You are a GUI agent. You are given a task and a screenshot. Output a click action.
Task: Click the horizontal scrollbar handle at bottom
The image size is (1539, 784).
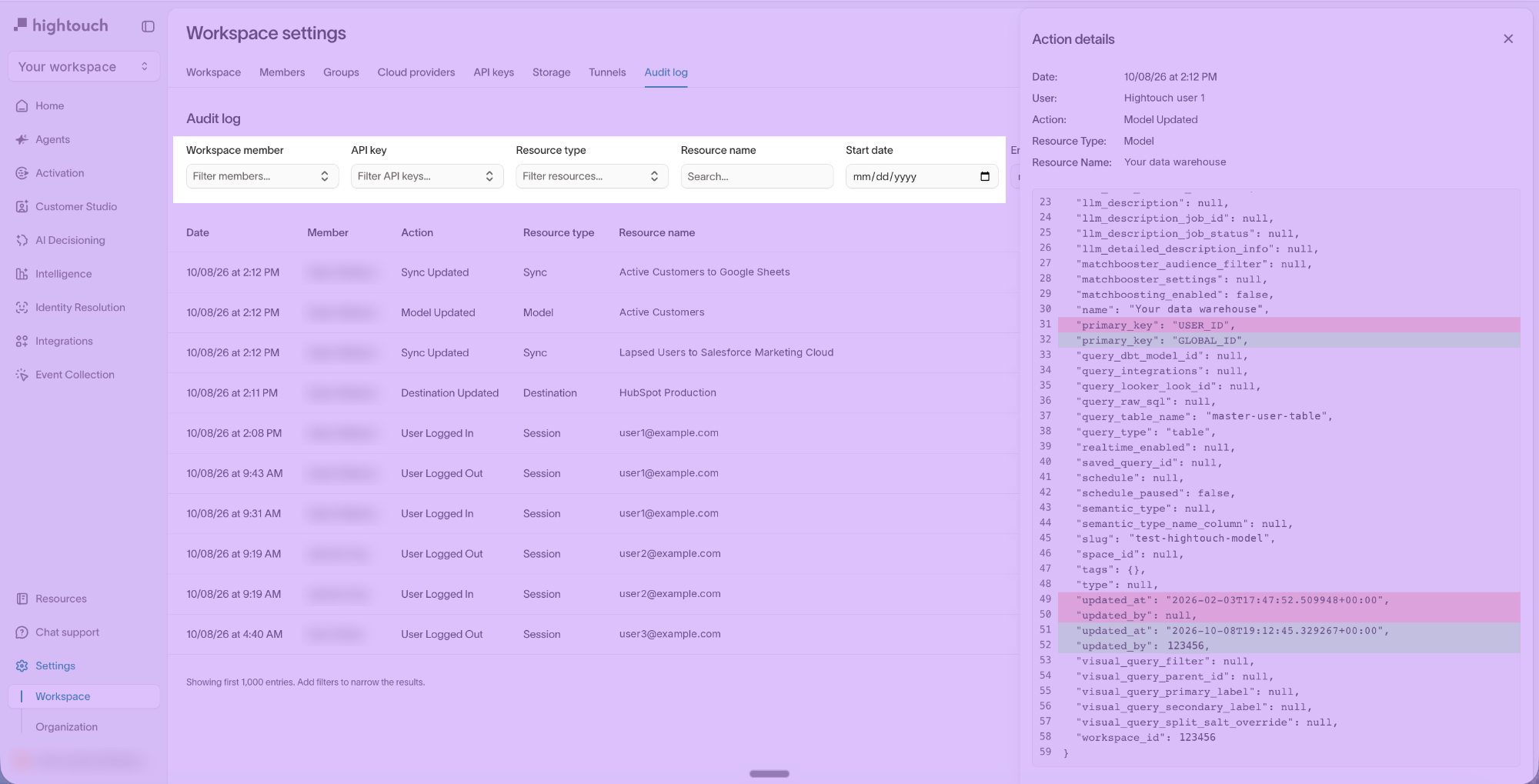click(x=769, y=774)
